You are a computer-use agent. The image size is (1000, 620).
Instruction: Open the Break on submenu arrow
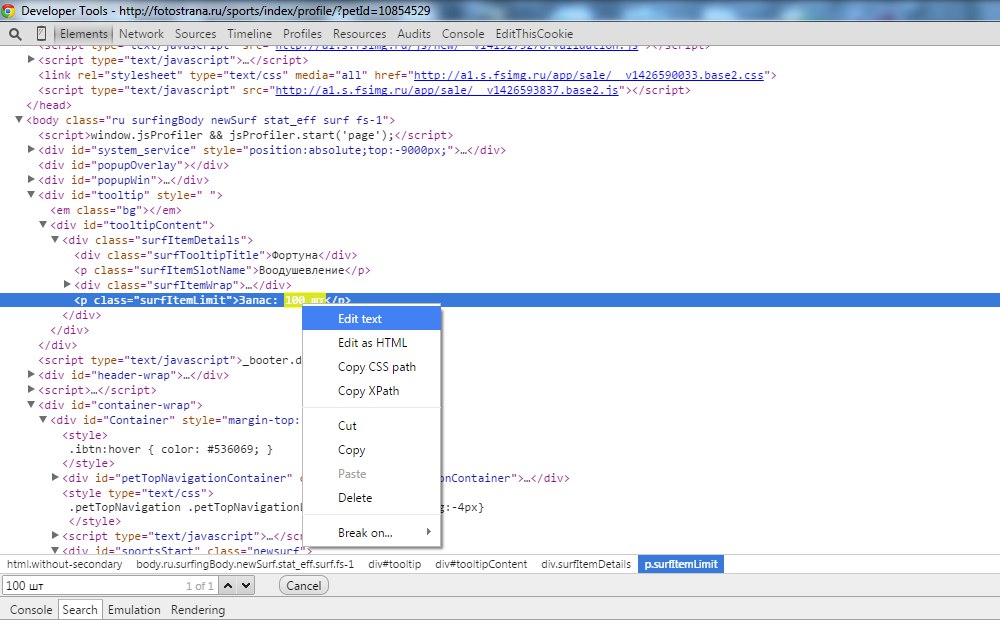(429, 532)
